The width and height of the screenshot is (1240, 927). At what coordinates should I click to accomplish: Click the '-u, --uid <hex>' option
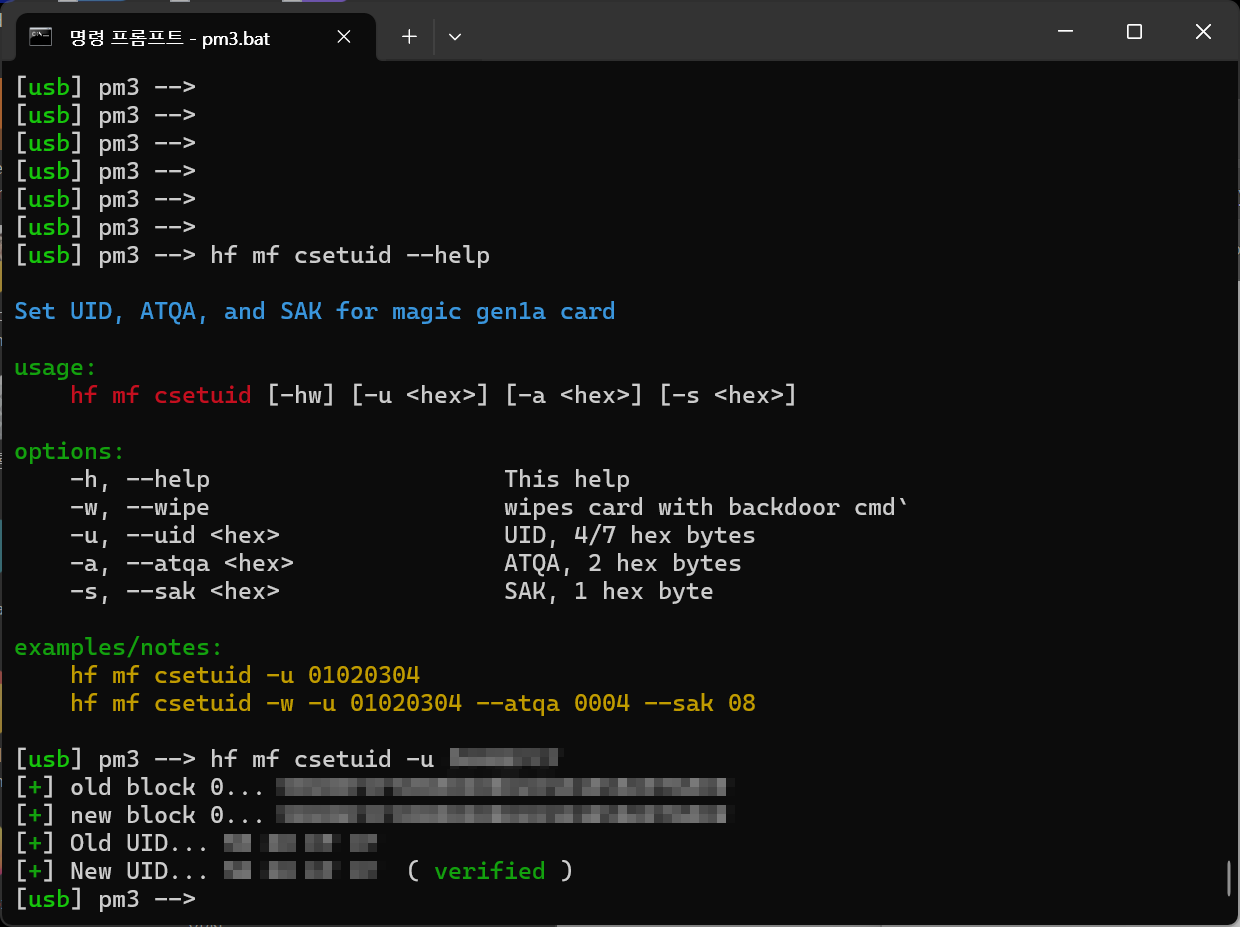175,535
